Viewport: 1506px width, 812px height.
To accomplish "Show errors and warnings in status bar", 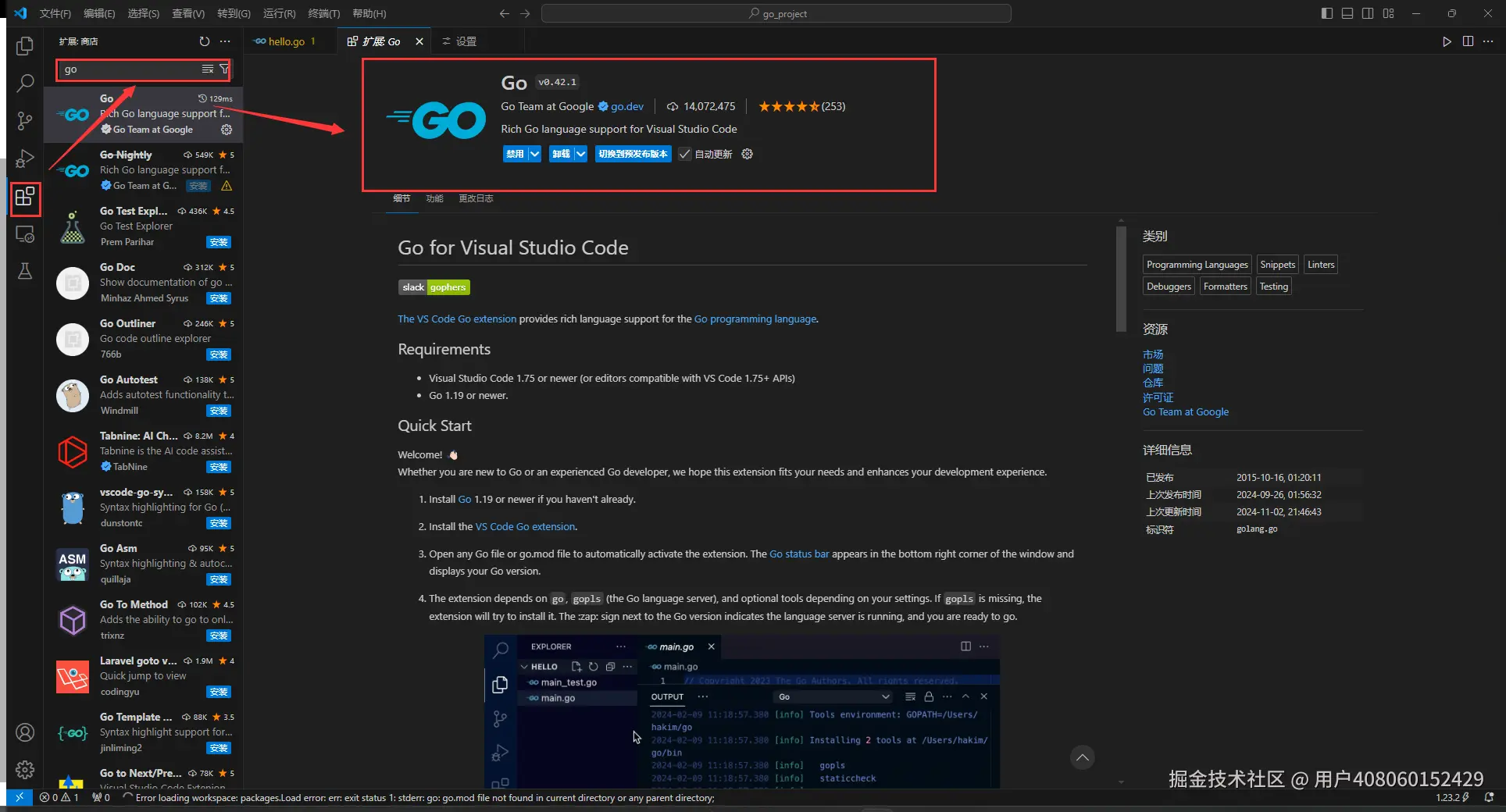I will (x=59, y=797).
